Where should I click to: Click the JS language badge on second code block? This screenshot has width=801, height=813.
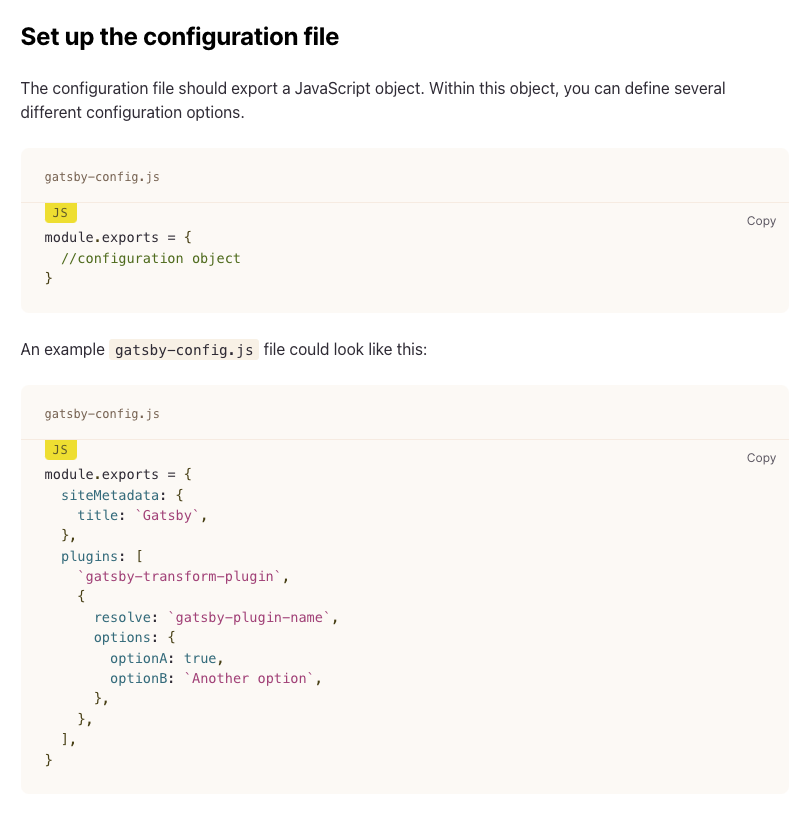[x=60, y=449]
